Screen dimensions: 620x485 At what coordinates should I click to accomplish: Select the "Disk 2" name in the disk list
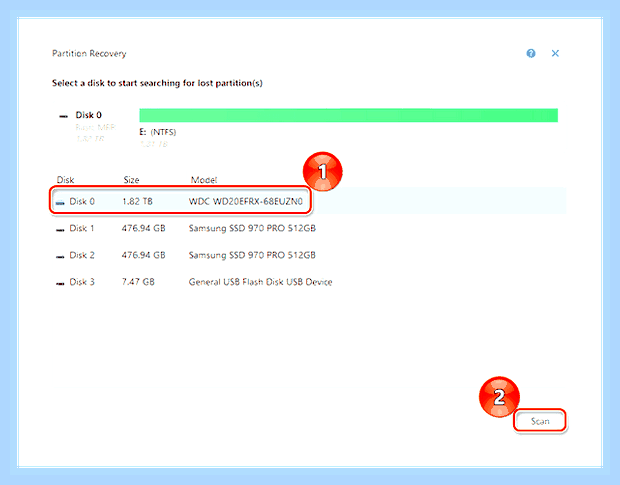(x=82, y=255)
